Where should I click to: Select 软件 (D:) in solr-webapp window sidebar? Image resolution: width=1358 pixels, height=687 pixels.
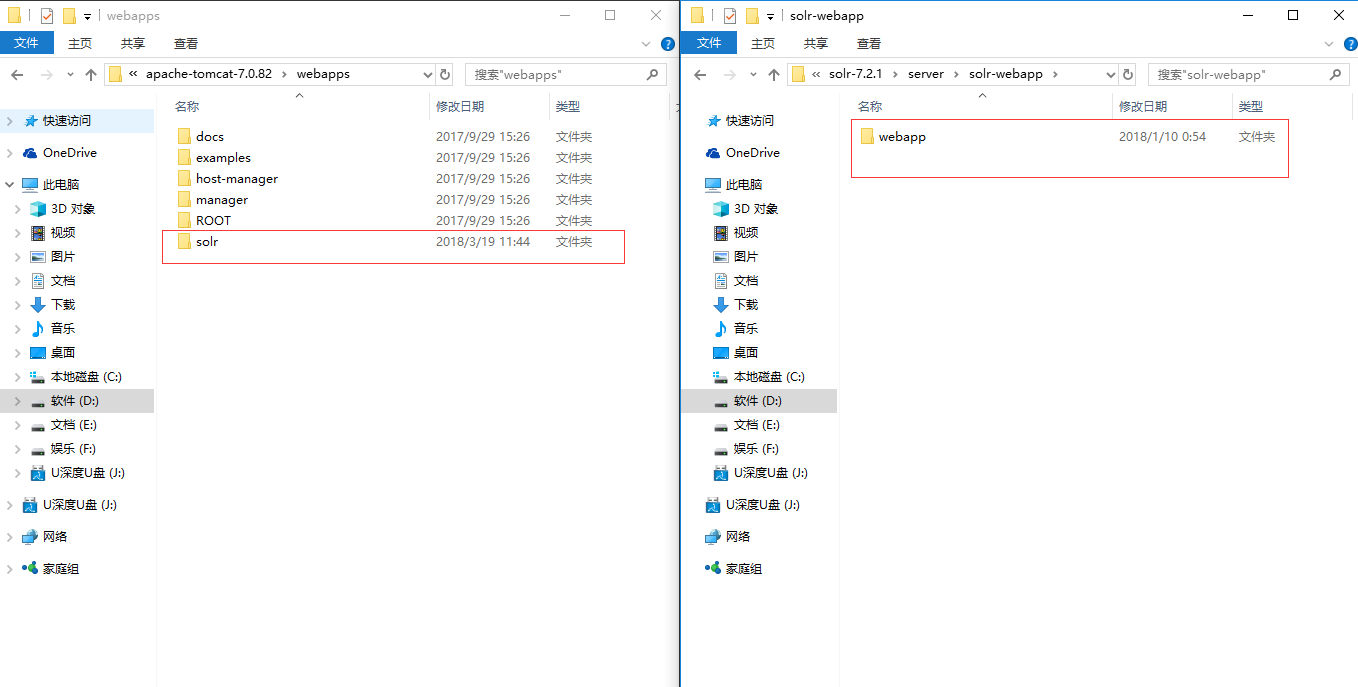point(759,401)
